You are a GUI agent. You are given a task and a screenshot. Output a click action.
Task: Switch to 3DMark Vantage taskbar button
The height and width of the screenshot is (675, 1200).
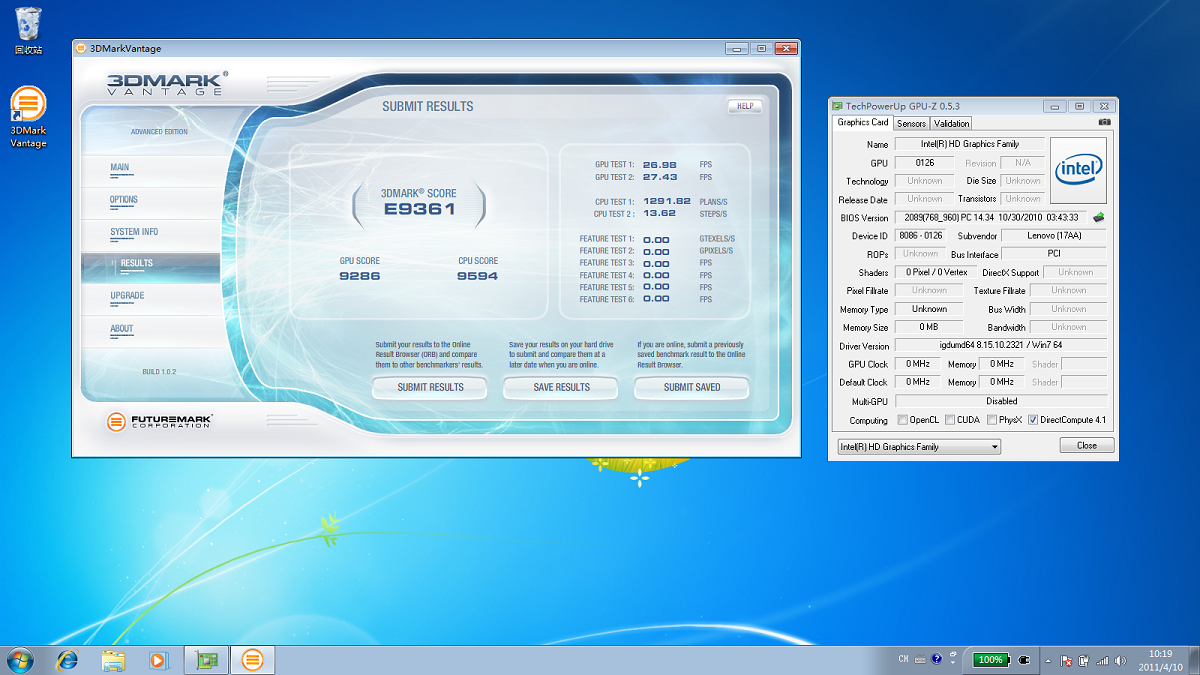tap(253, 659)
